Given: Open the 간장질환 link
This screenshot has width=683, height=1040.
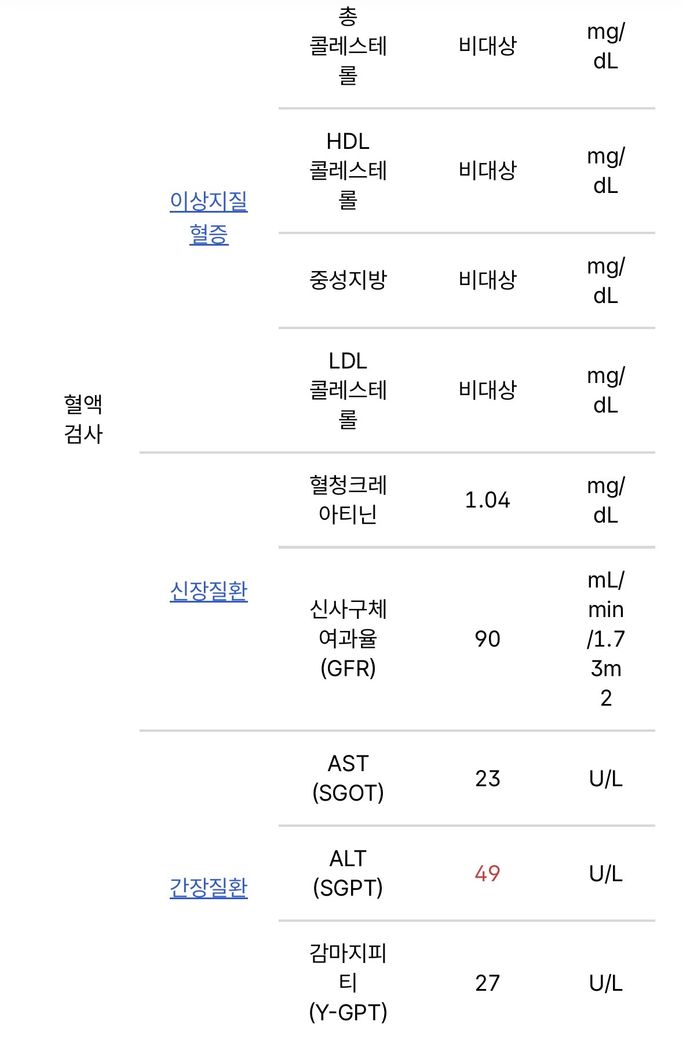Looking at the screenshot, I should 209,887.
